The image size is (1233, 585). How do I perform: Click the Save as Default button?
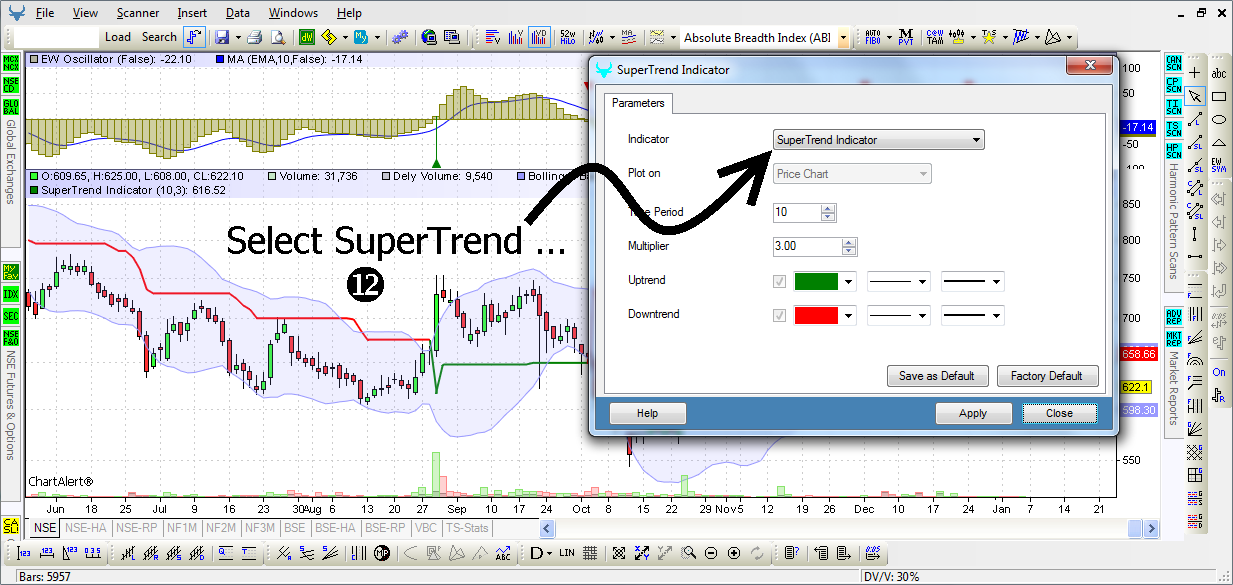tap(937, 376)
